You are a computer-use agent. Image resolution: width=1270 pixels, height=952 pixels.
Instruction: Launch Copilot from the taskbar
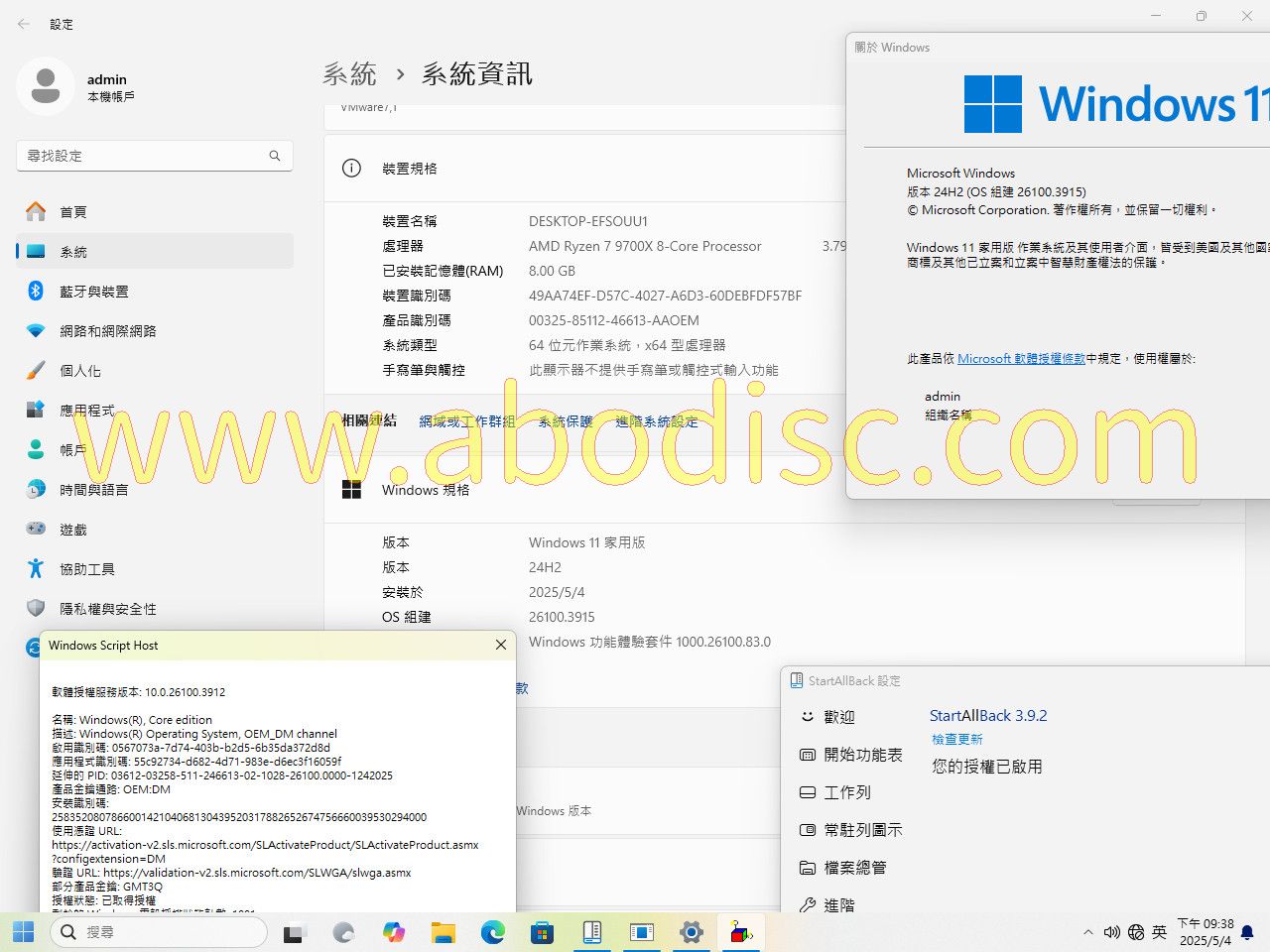(394, 932)
